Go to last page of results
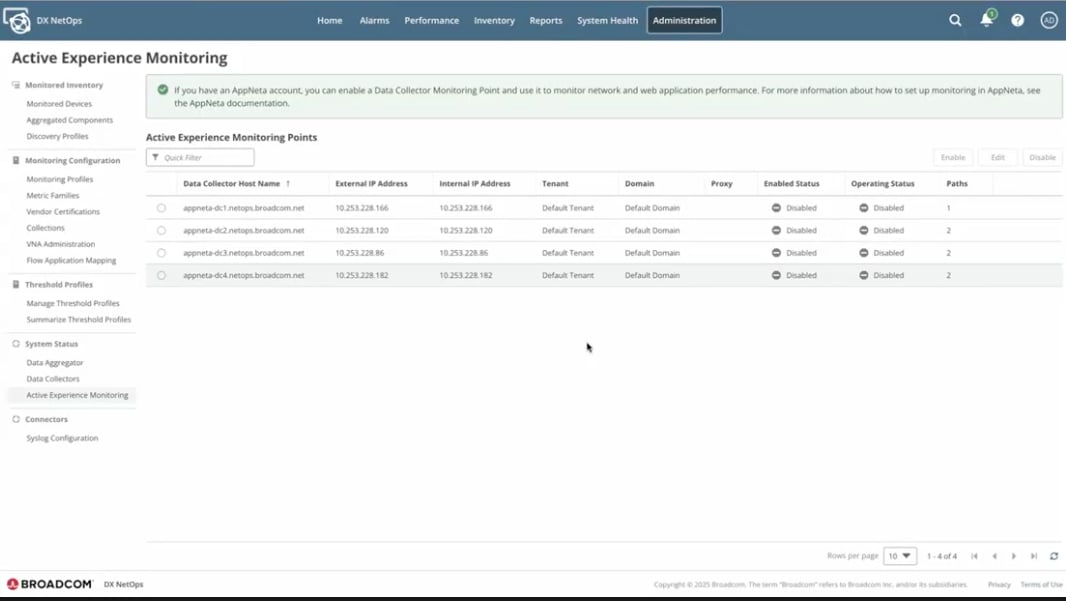The image size is (1066, 601). 1033,556
